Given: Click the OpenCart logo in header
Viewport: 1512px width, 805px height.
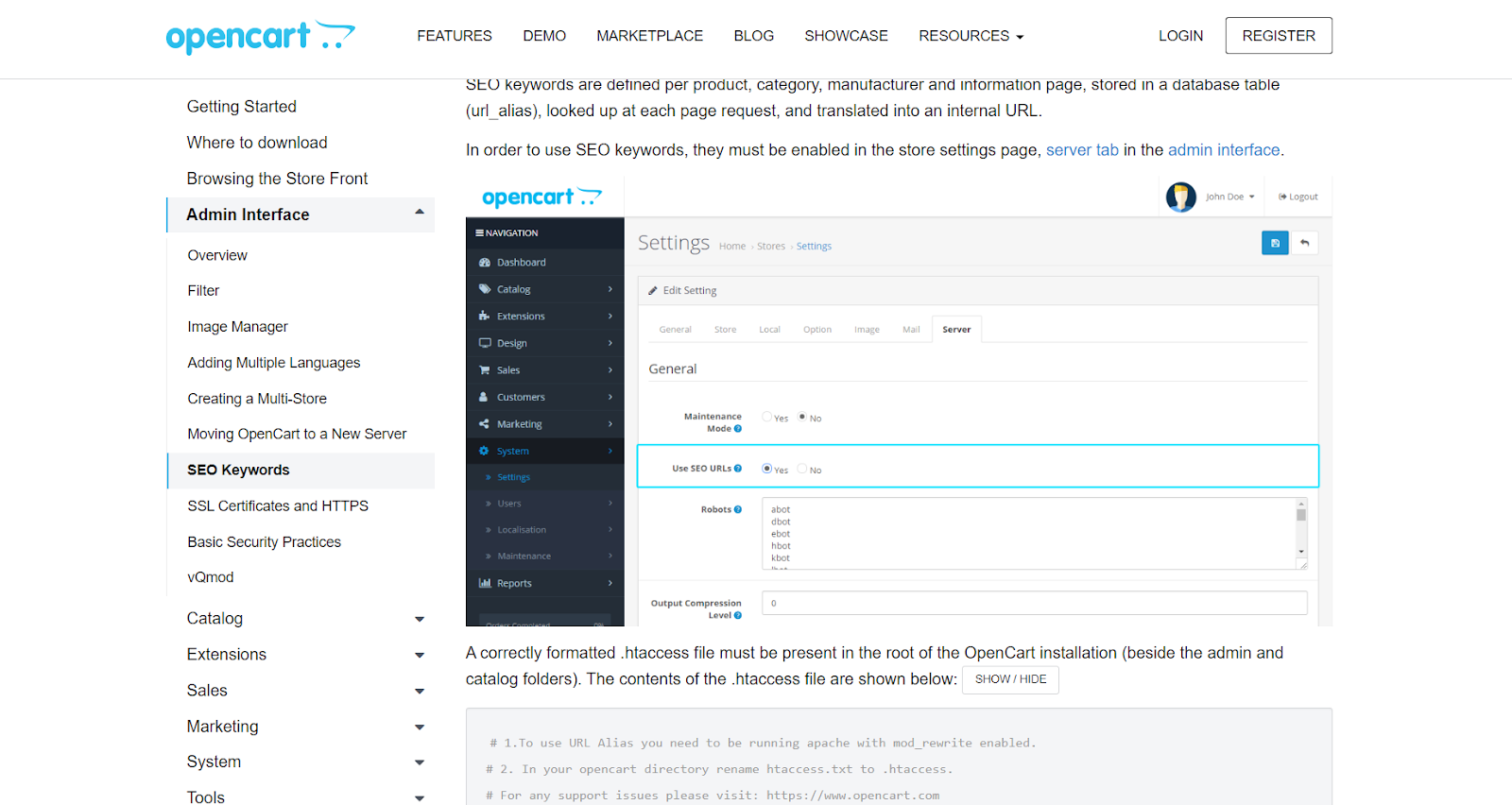Looking at the screenshot, I should pos(261,37).
